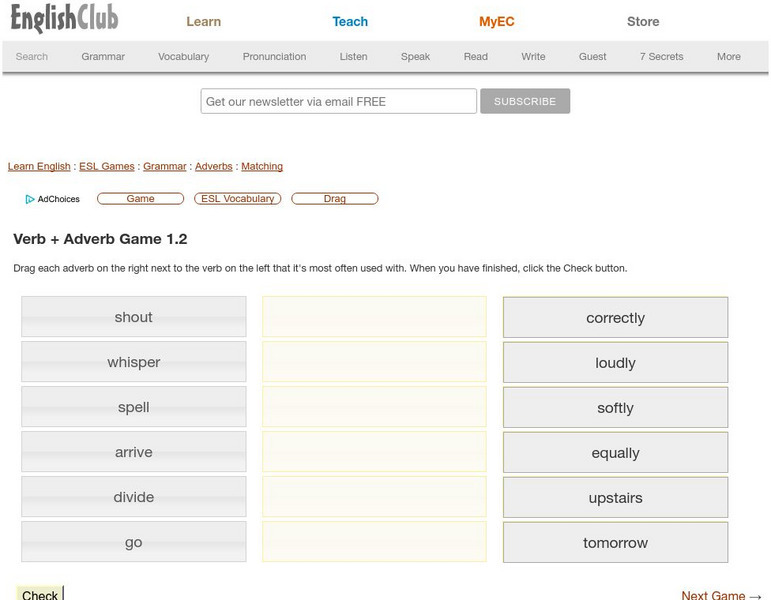The image size is (771, 600).
Task: Open the Store page
Action: coord(643,21)
